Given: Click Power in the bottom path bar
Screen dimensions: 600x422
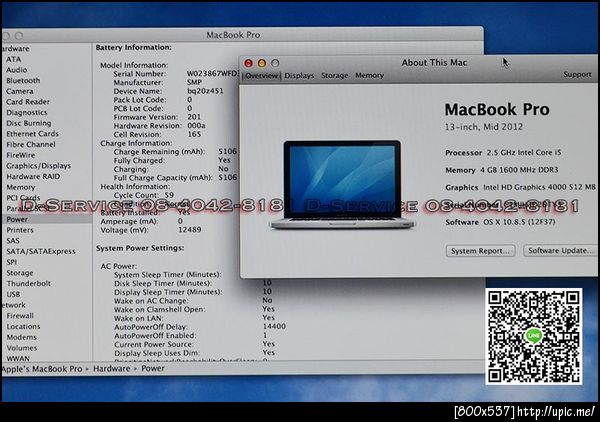Looking at the screenshot, I should click(153, 368).
